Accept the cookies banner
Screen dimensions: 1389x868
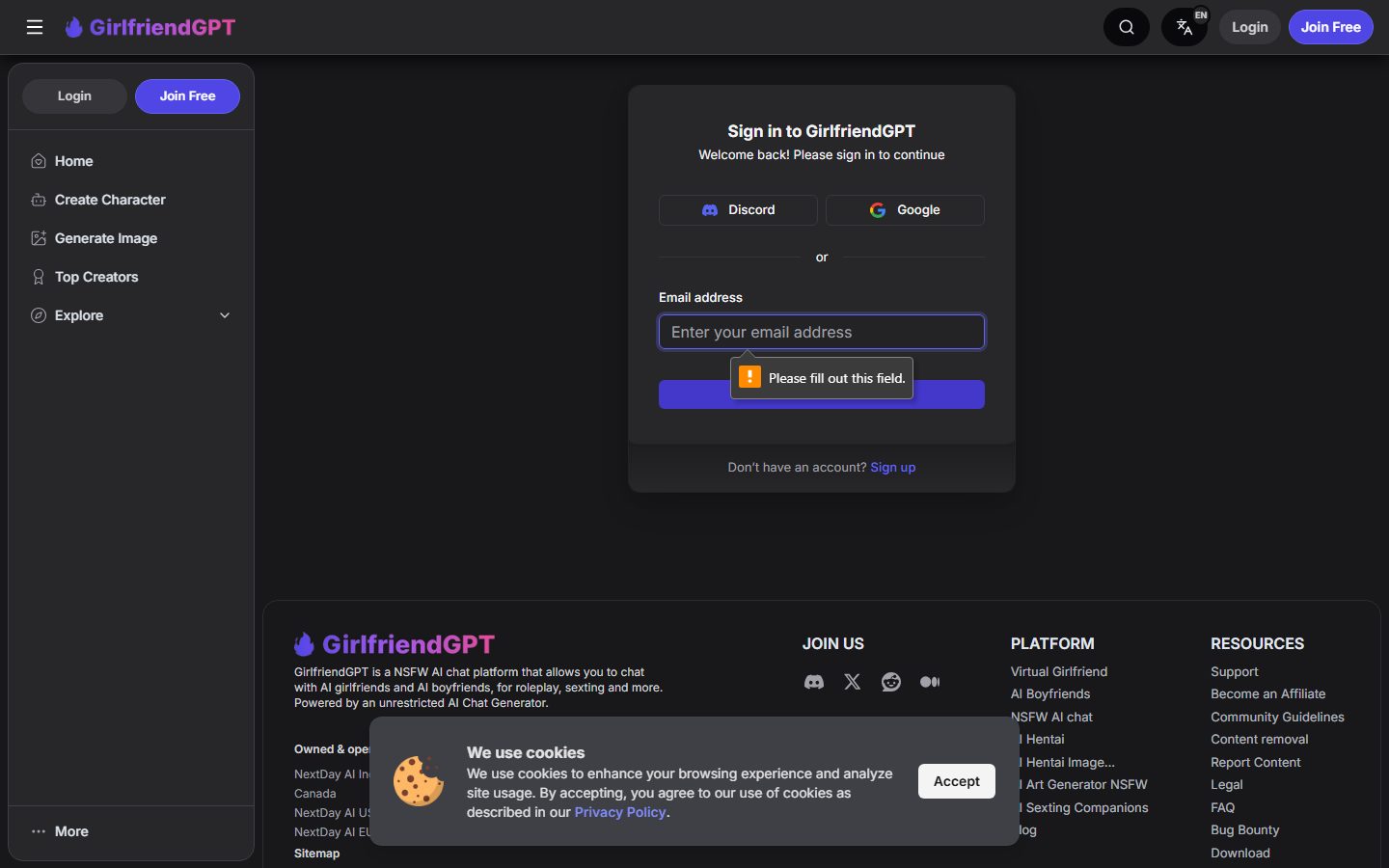pyautogui.click(x=957, y=781)
